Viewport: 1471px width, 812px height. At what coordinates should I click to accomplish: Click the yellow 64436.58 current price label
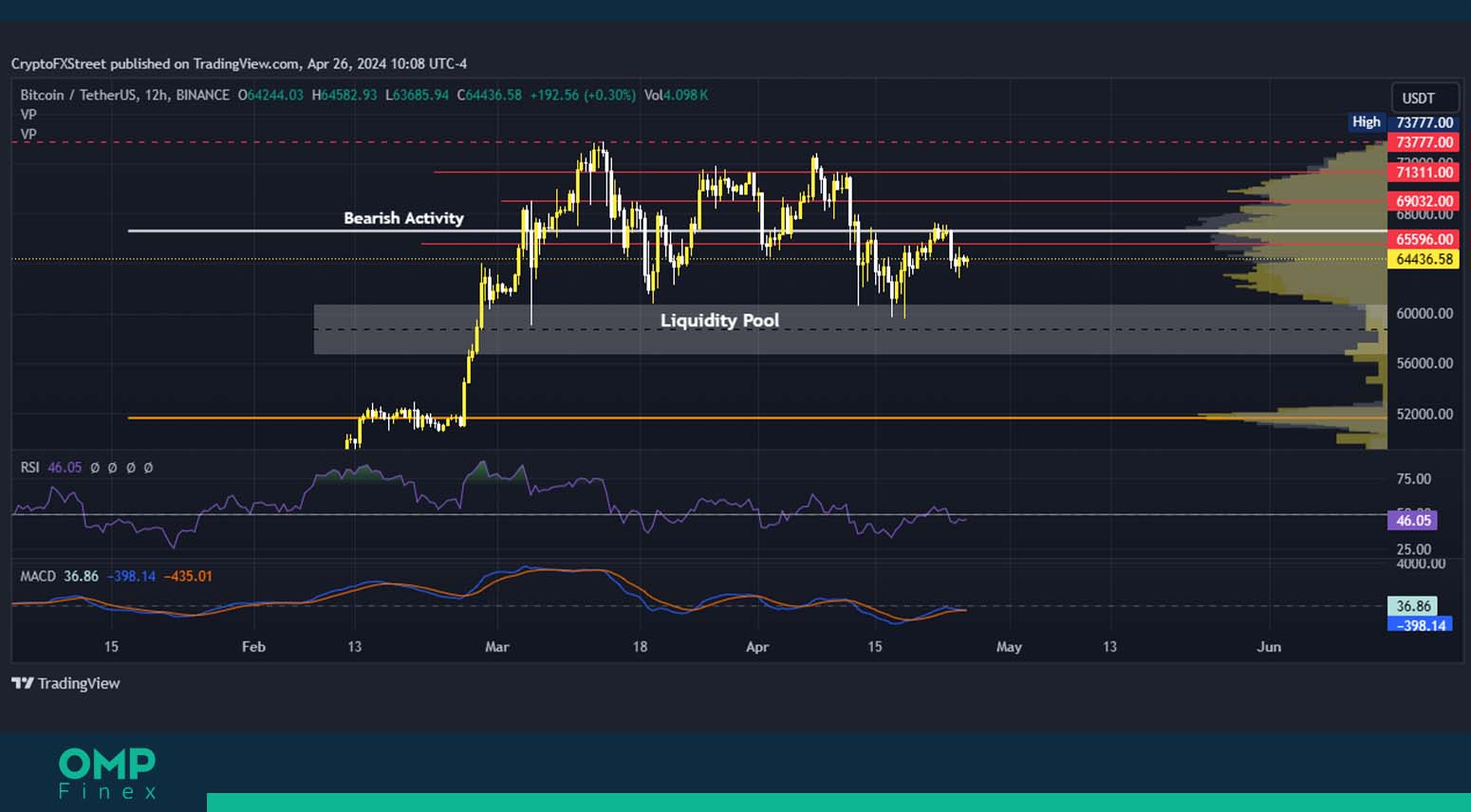point(1424,259)
